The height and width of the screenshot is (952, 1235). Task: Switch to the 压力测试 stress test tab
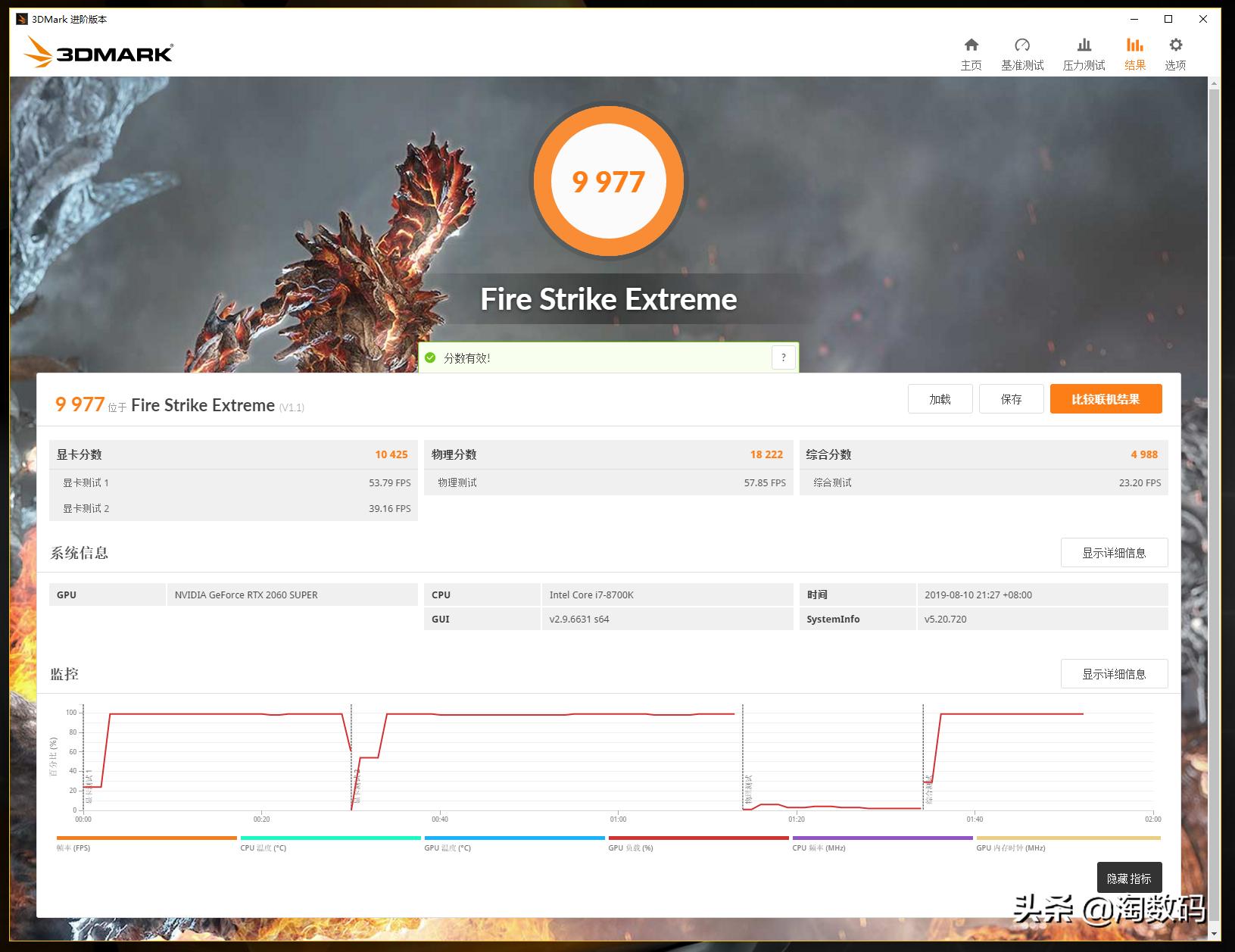[1084, 52]
